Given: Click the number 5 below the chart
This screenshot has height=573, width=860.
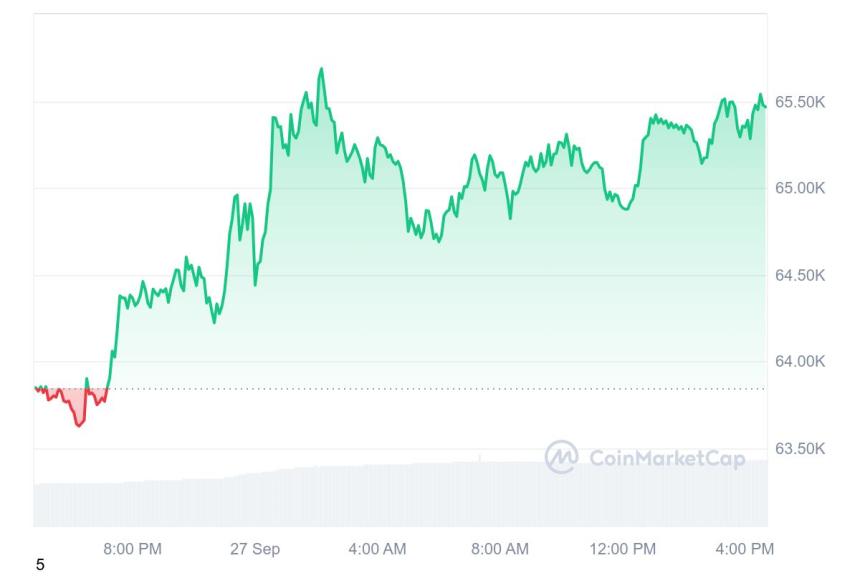Looking at the screenshot, I should pos(40,565).
